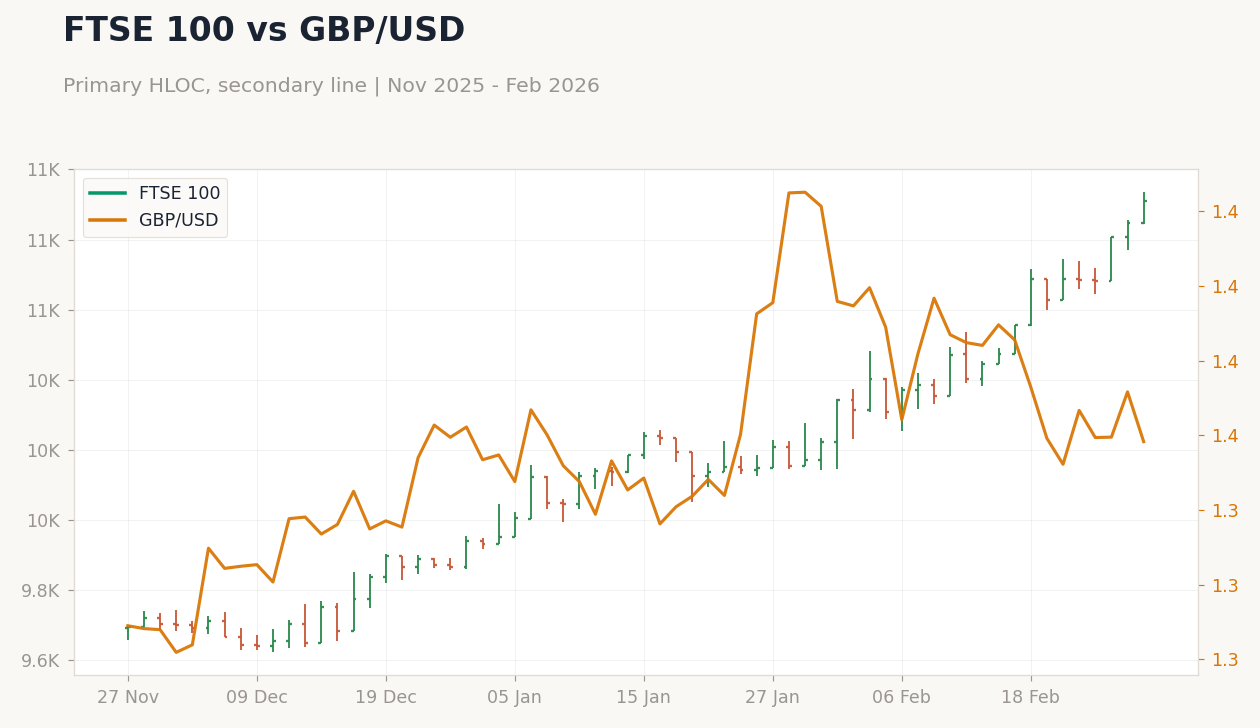Click the orange GBP/USD legend line swatch
This screenshot has height=728, width=1260.
[107, 220]
